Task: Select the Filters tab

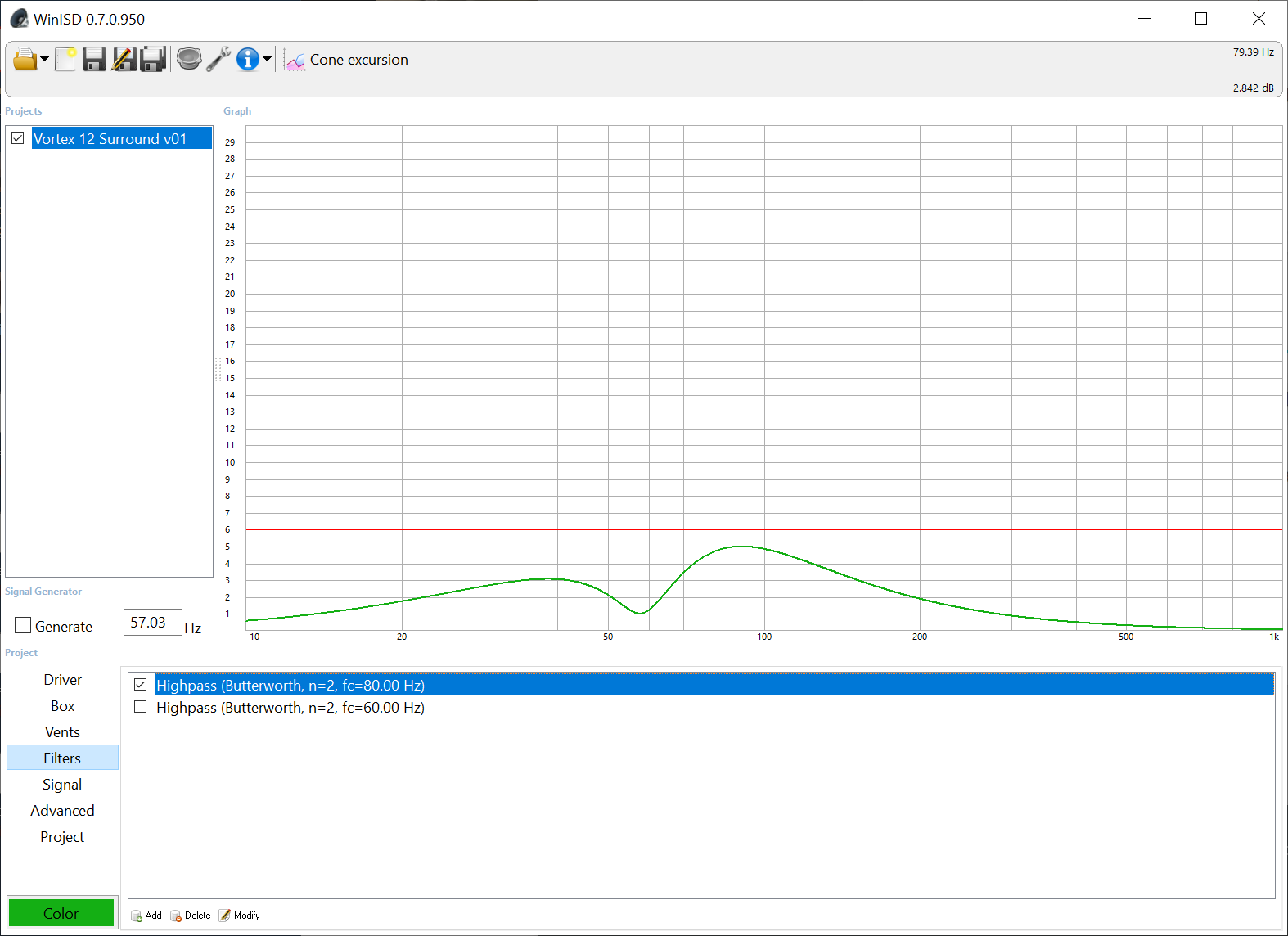Action: (x=62, y=758)
